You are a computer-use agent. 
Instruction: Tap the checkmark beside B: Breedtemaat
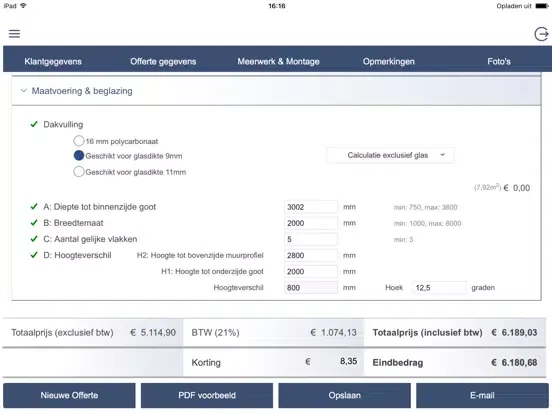pyautogui.click(x=34, y=223)
